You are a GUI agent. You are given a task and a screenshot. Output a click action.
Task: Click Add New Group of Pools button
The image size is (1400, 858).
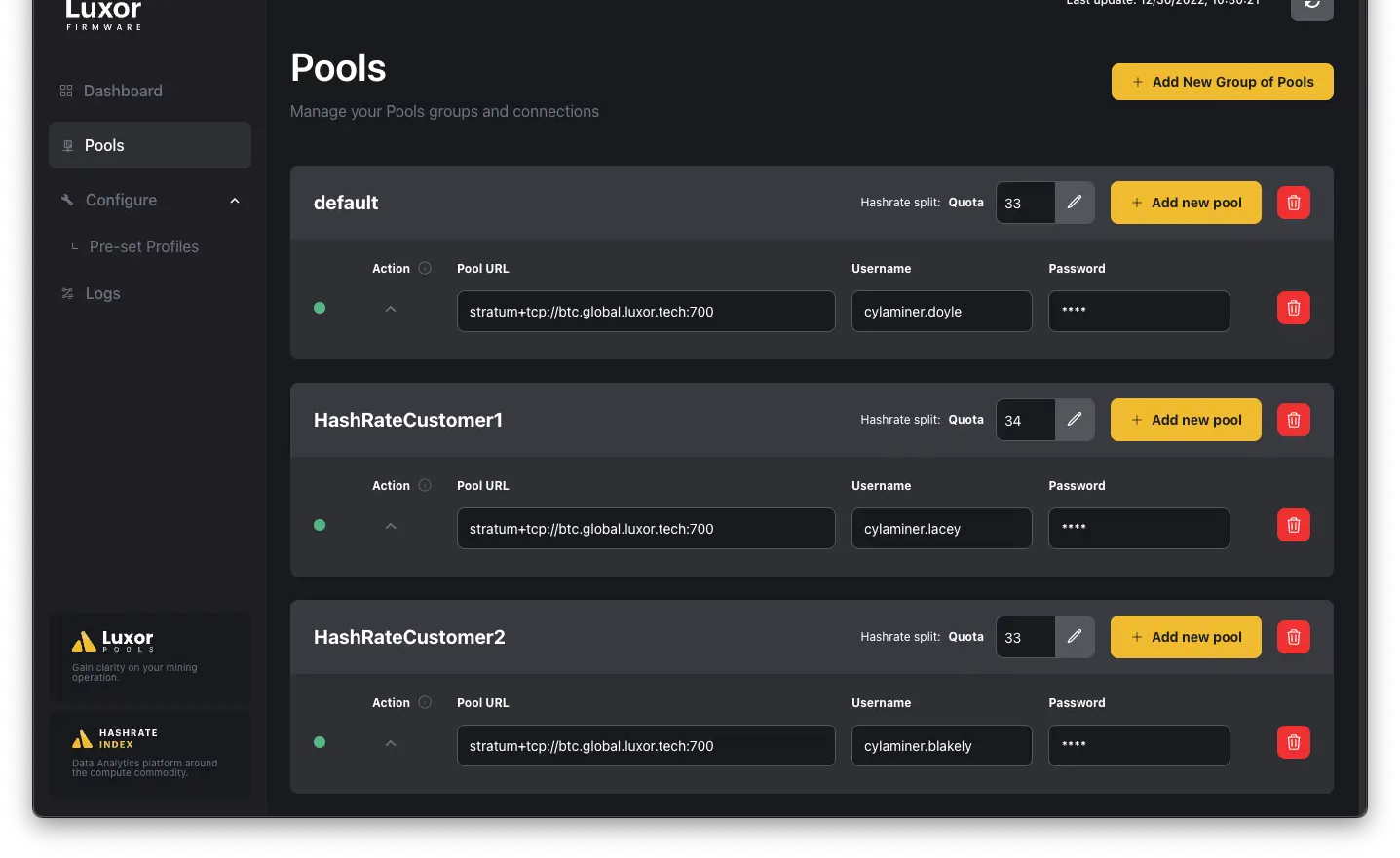[1222, 82]
